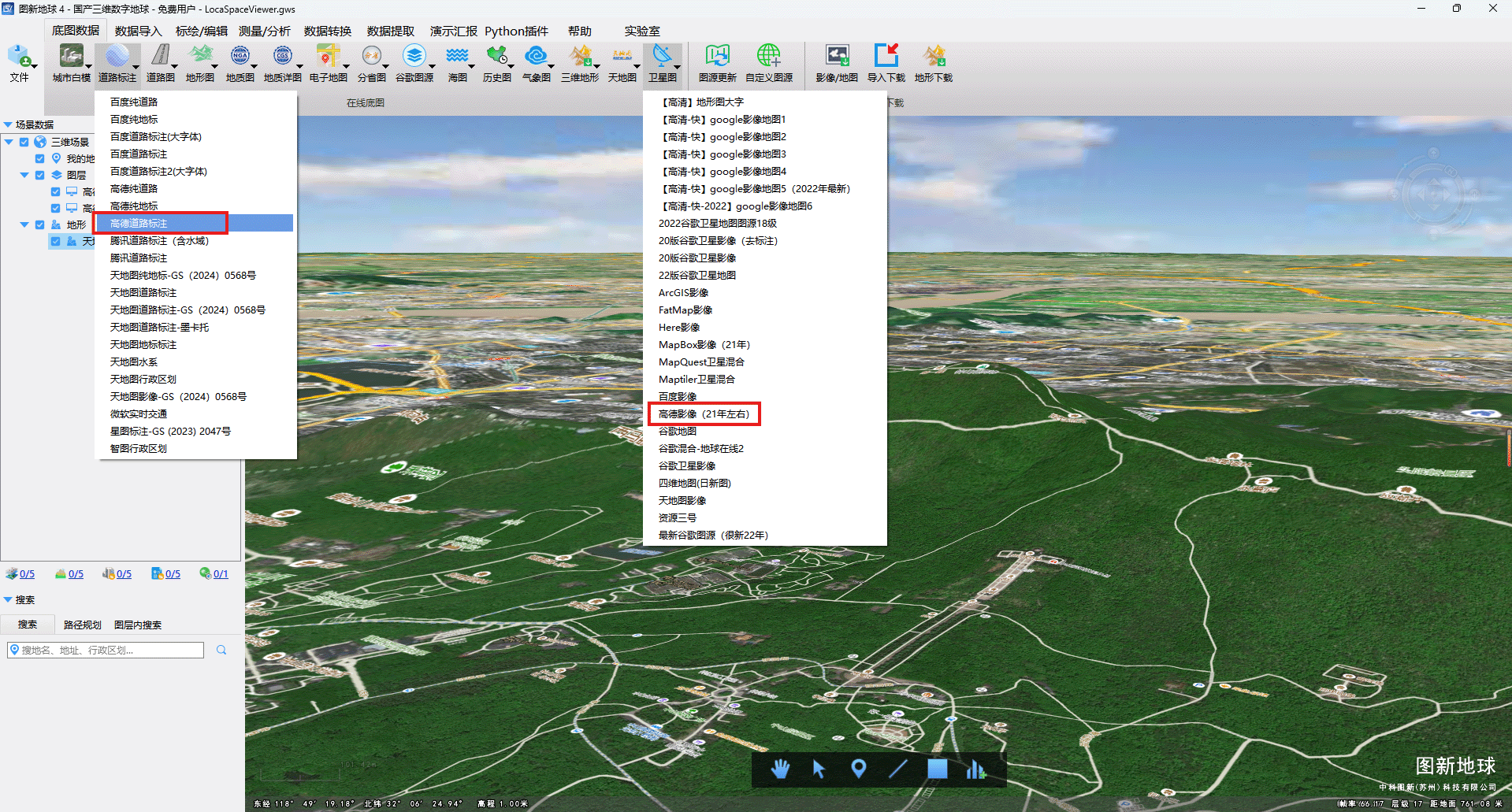The height and width of the screenshot is (812, 1512).
Task: Select the 图层 tree row label
Action: (x=76, y=176)
